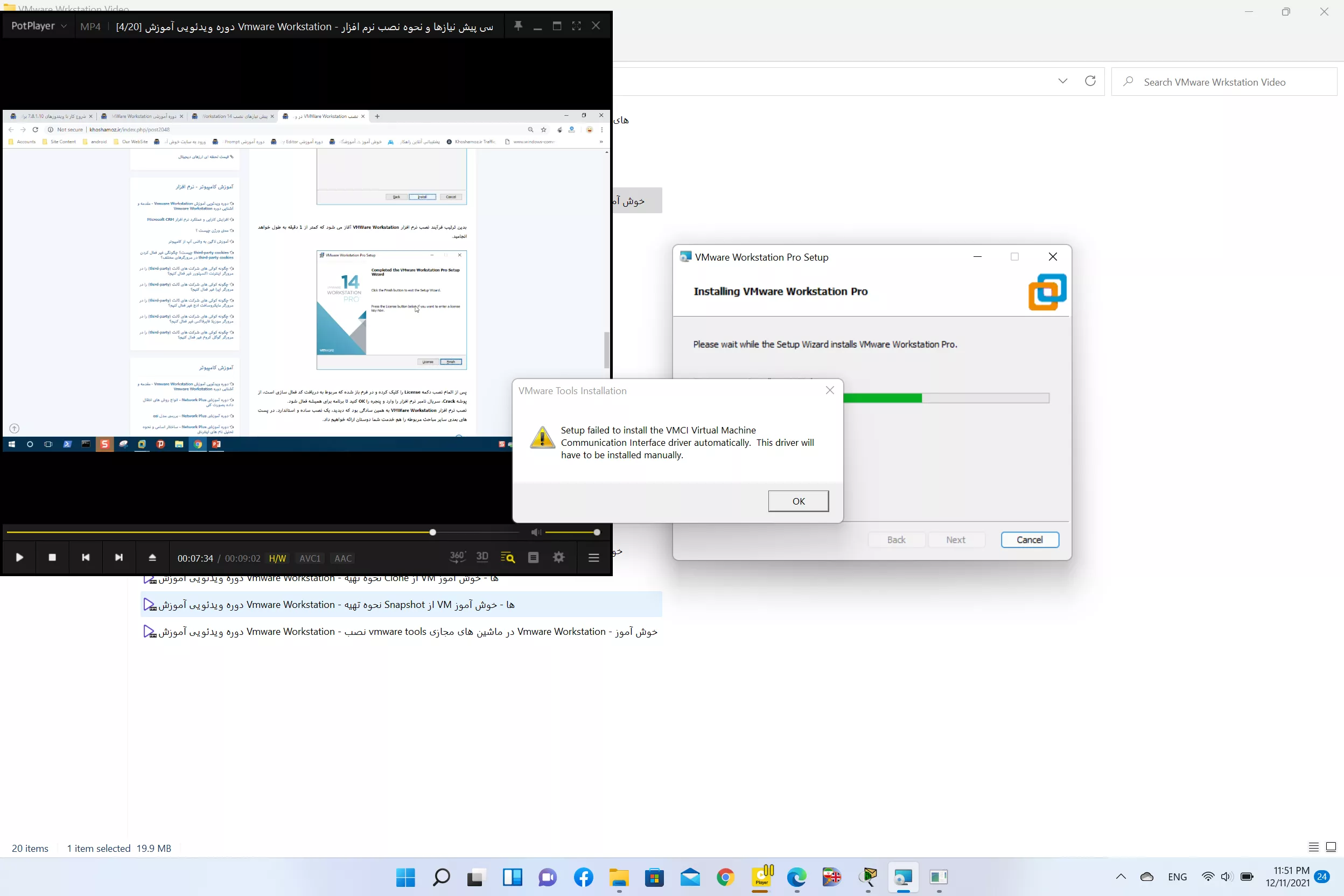Screen dimensions: 1344x896
Task: Play the video in PotPlayer
Action: click(x=19, y=558)
